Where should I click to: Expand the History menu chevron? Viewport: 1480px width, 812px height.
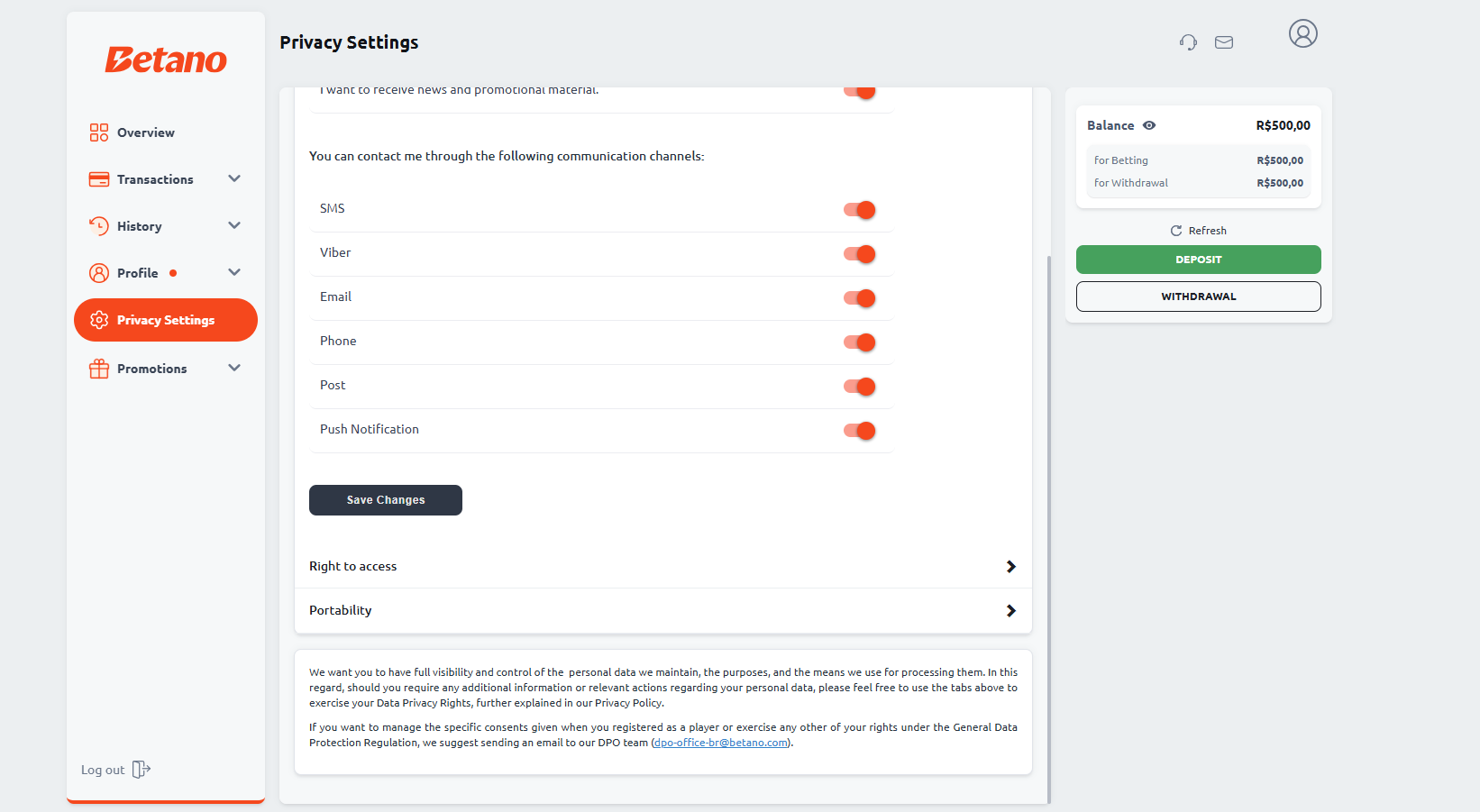(x=234, y=225)
